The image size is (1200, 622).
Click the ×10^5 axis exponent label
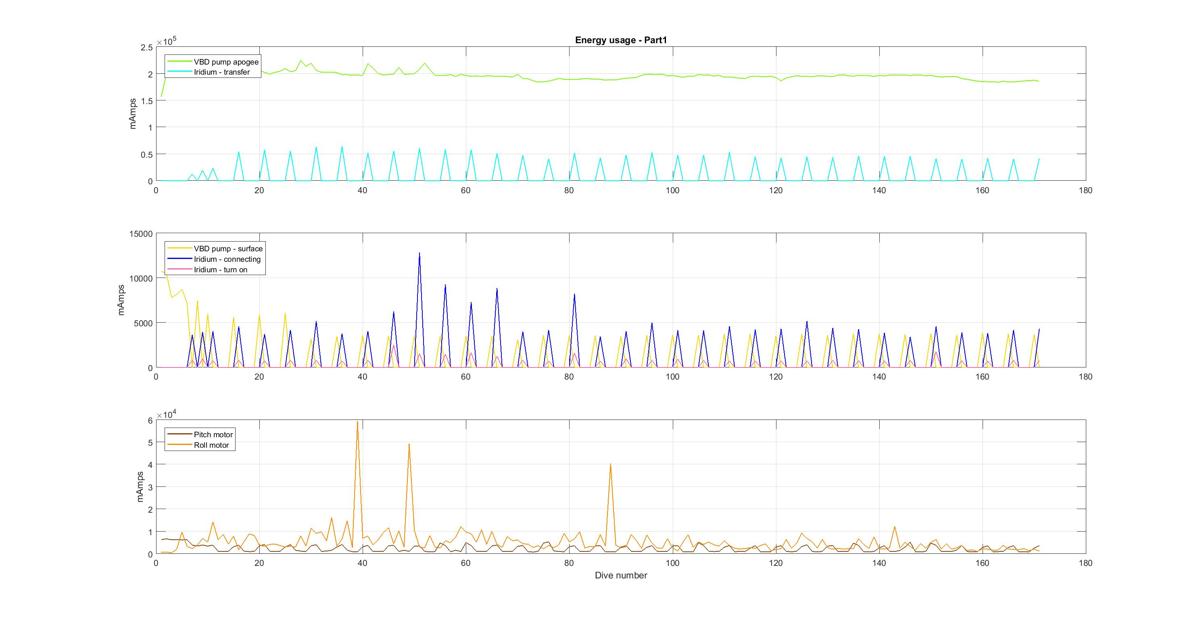[166, 40]
